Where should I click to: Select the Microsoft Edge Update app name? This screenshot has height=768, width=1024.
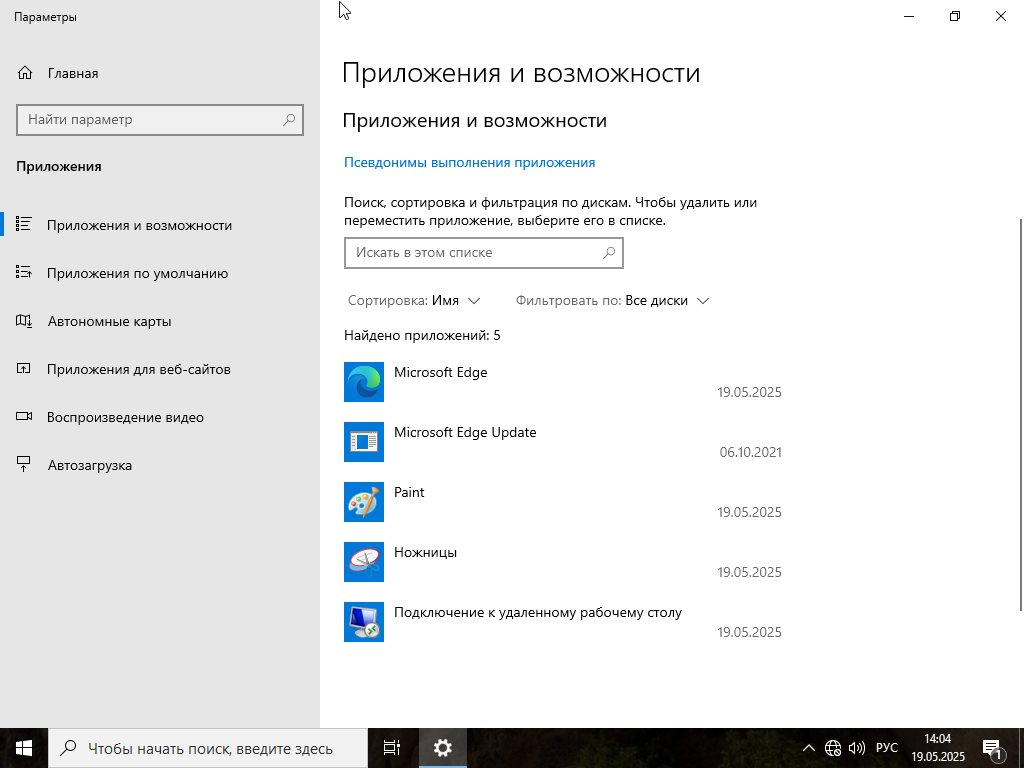point(465,432)
